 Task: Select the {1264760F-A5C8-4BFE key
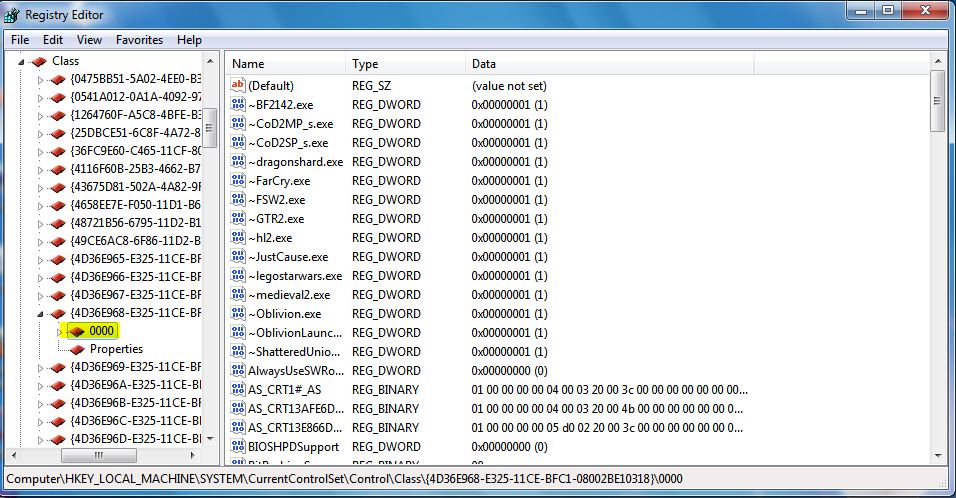pos(135,115)
